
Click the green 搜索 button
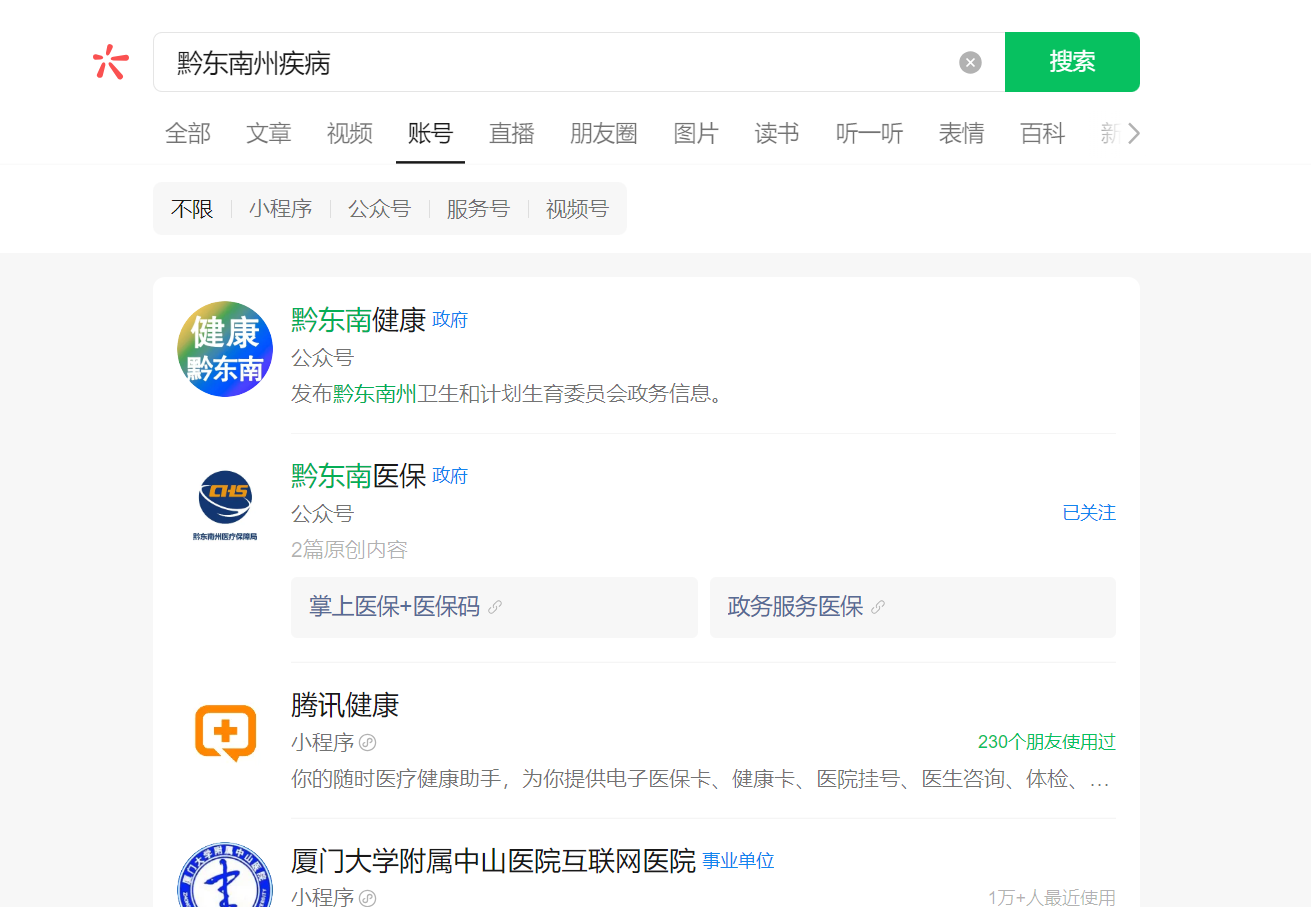click(x=1072, y=62)
